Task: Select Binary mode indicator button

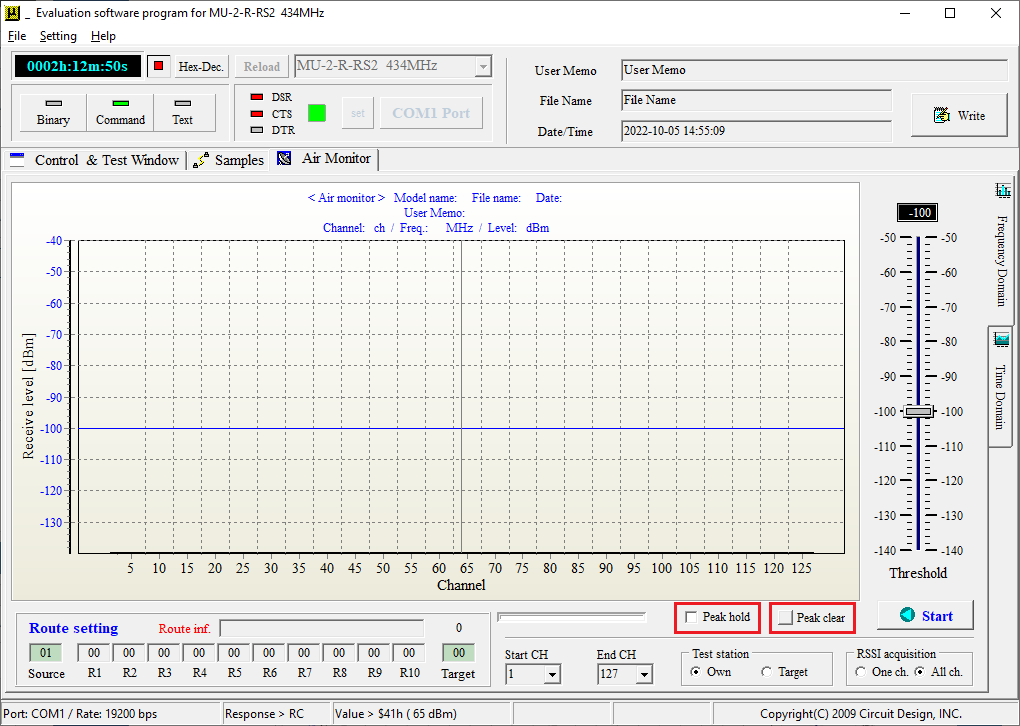Action: 53,113
